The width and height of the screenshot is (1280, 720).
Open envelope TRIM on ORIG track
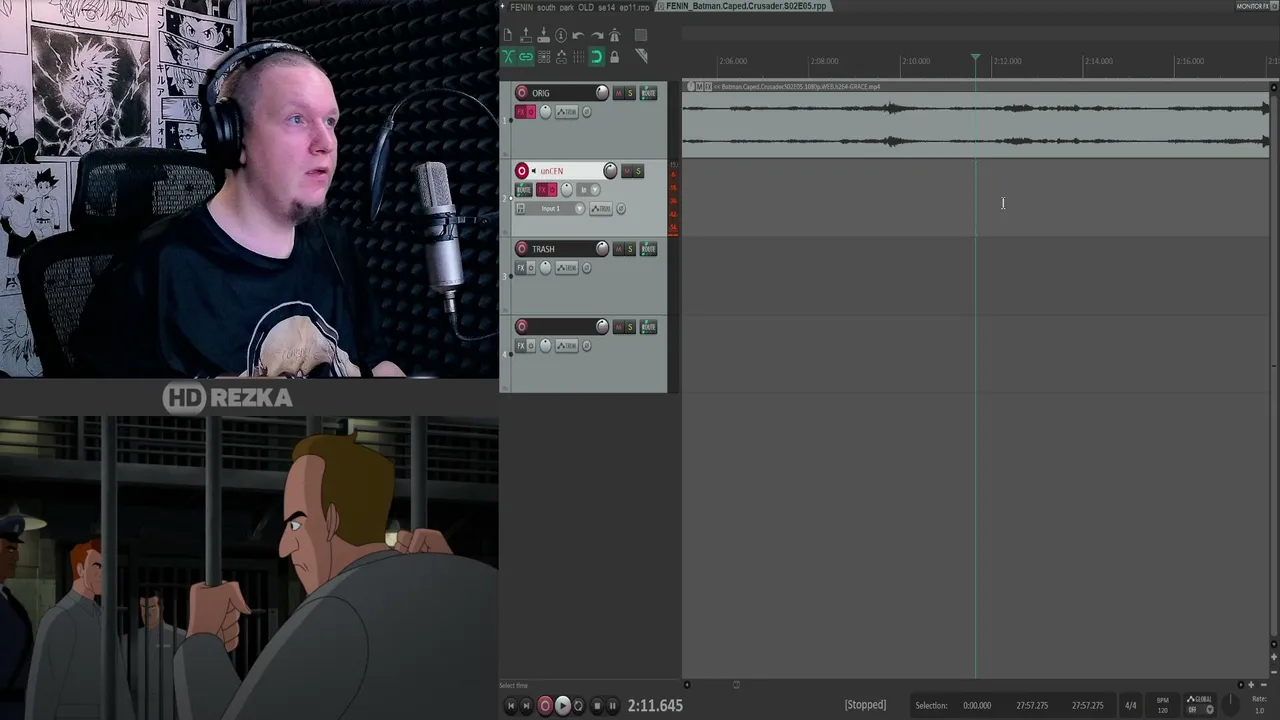[x=567, y=111]
